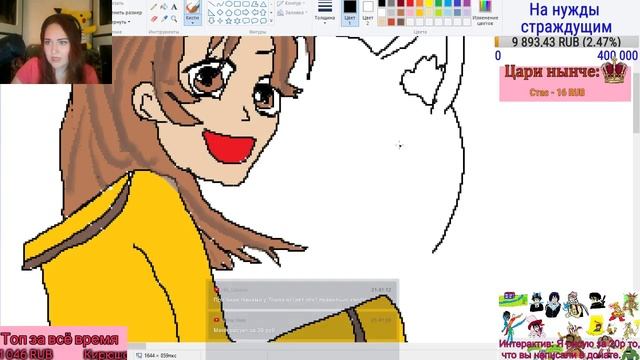This screenshot has height=360, width=640.
Task: Pick the black palette color
Action: click(382, 2)
